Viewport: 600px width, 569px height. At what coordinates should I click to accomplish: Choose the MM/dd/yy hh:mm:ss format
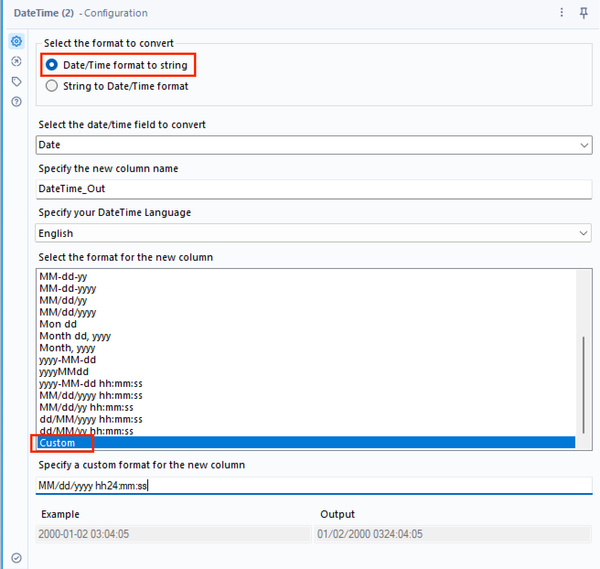coord(306,407)
